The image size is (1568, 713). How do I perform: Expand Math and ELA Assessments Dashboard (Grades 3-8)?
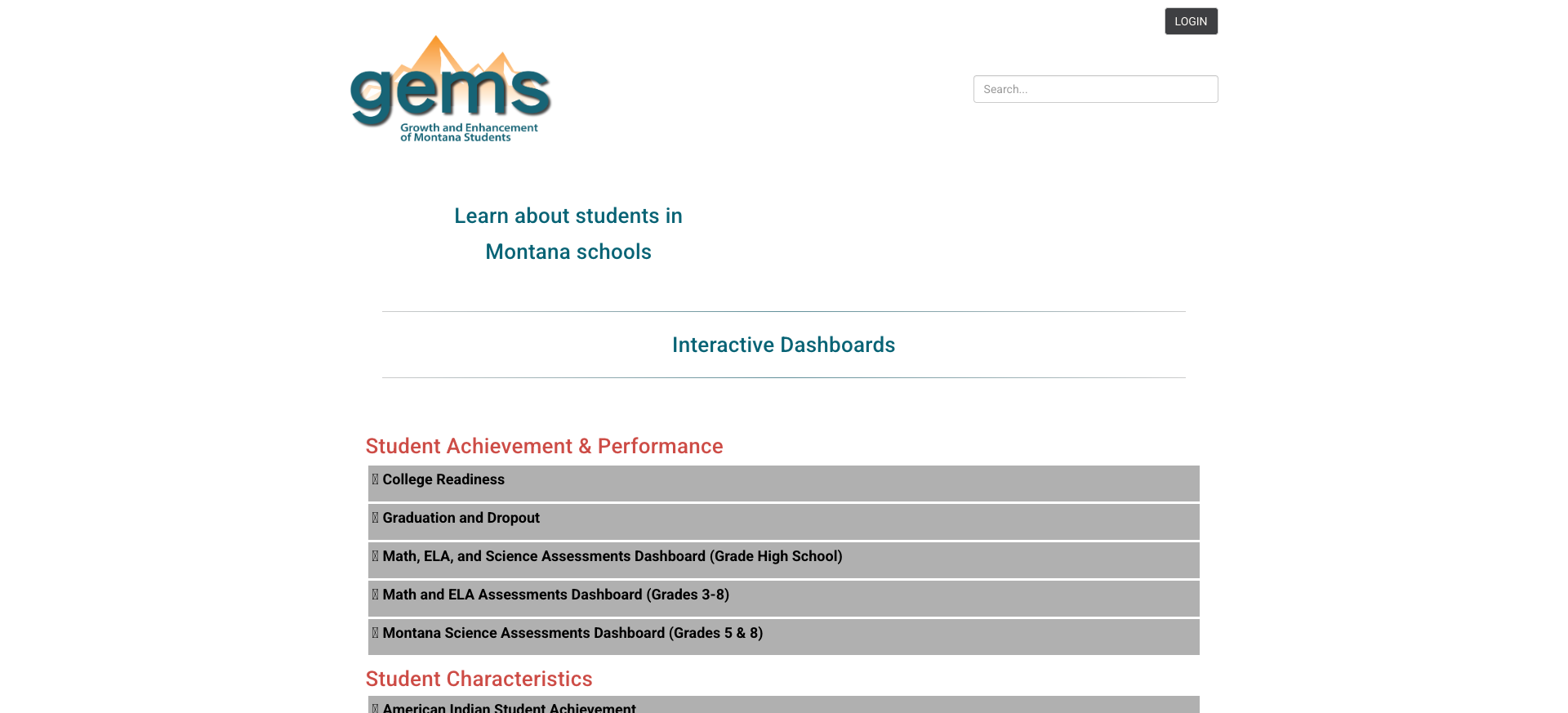(x=783, y=599)
